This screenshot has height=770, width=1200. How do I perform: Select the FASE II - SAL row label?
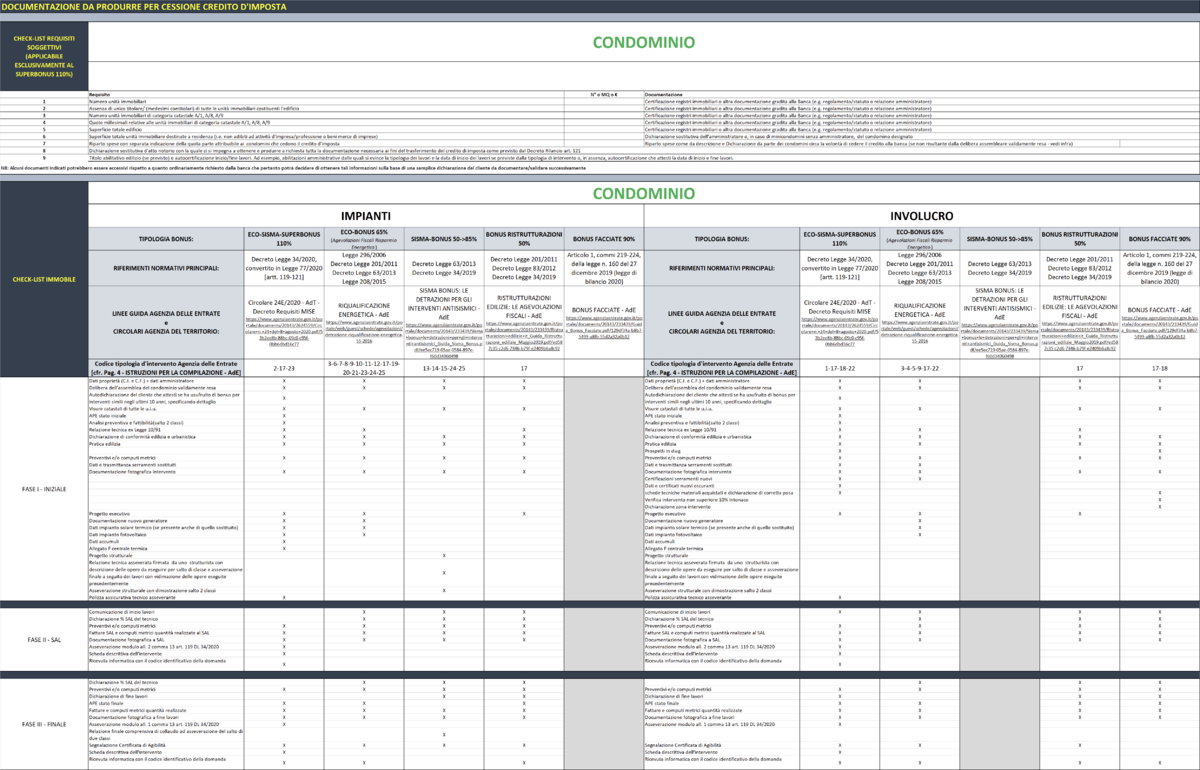point(43,638)
